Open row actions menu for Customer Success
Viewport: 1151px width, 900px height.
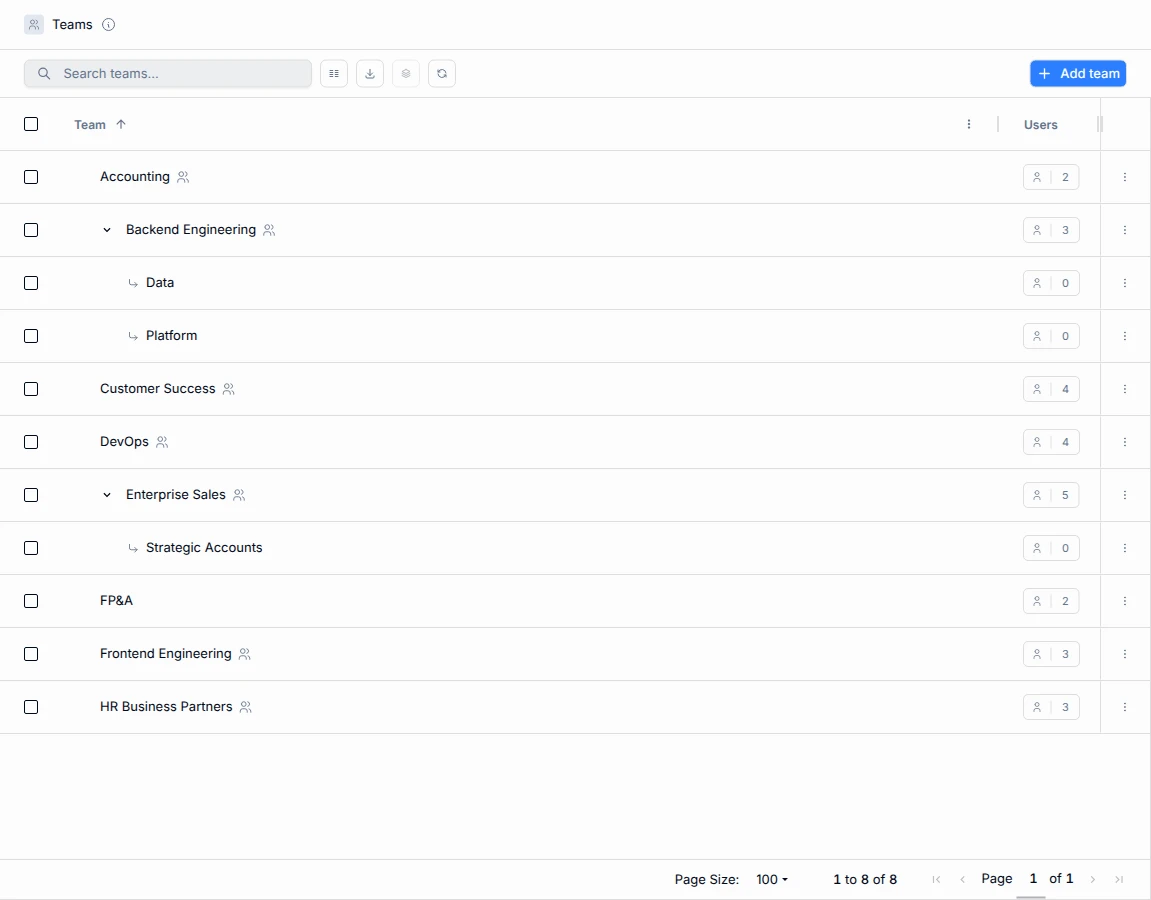click(x=1125, y=389)
